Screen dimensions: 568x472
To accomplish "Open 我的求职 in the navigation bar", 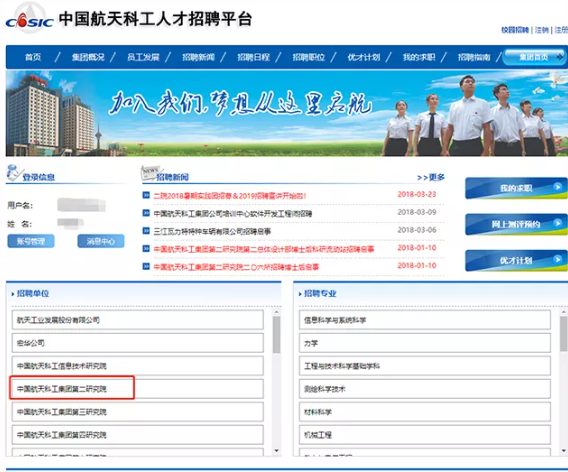I will (x=419, y=57).
